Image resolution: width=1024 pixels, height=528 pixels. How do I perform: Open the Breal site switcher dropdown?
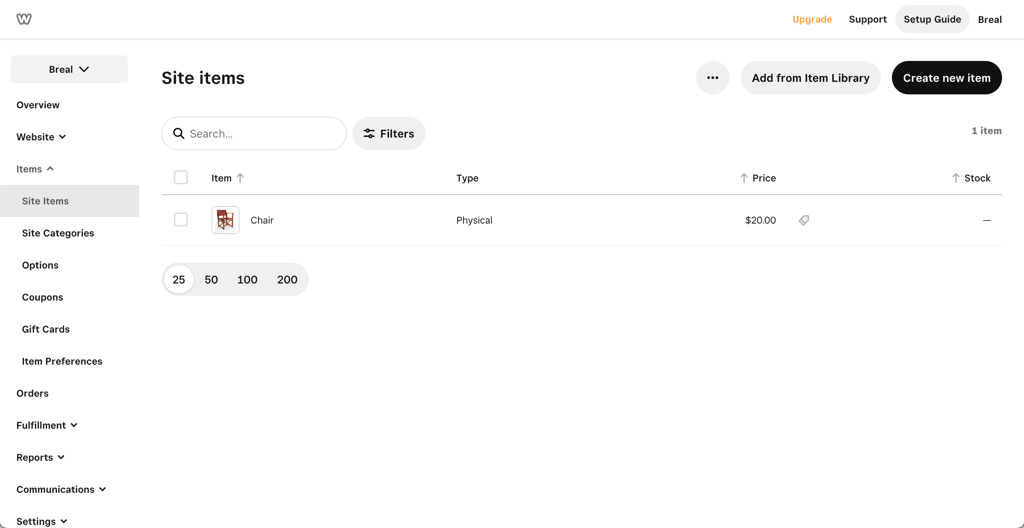coord(69,69)
